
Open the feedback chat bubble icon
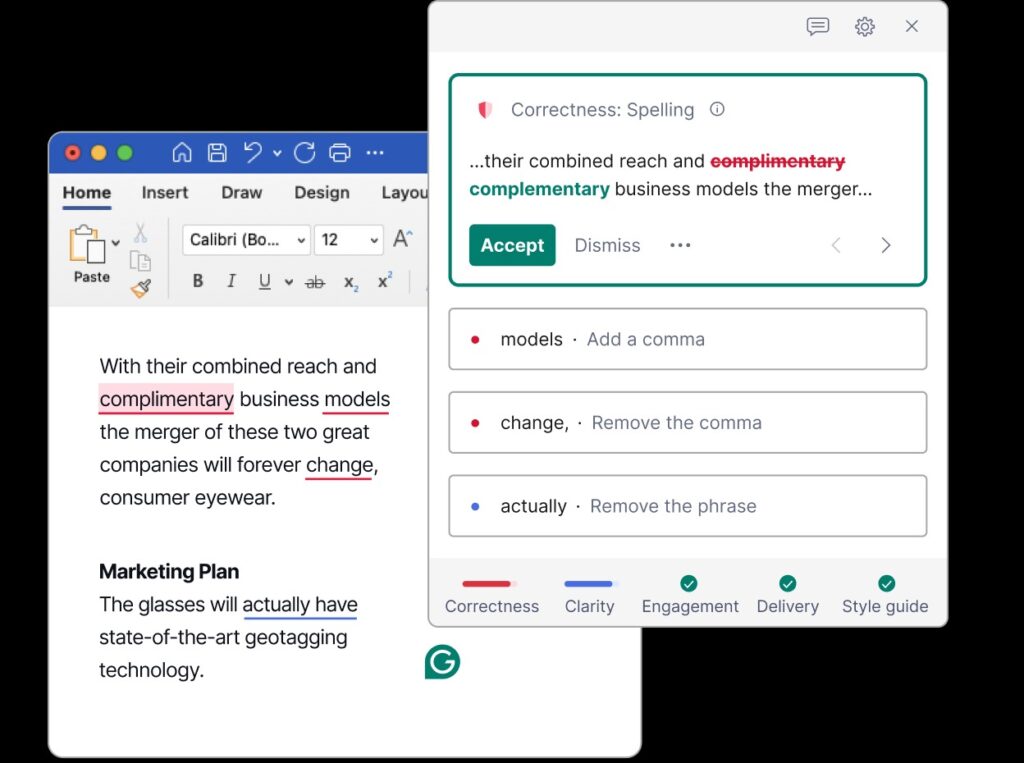(x=818, y=27)
